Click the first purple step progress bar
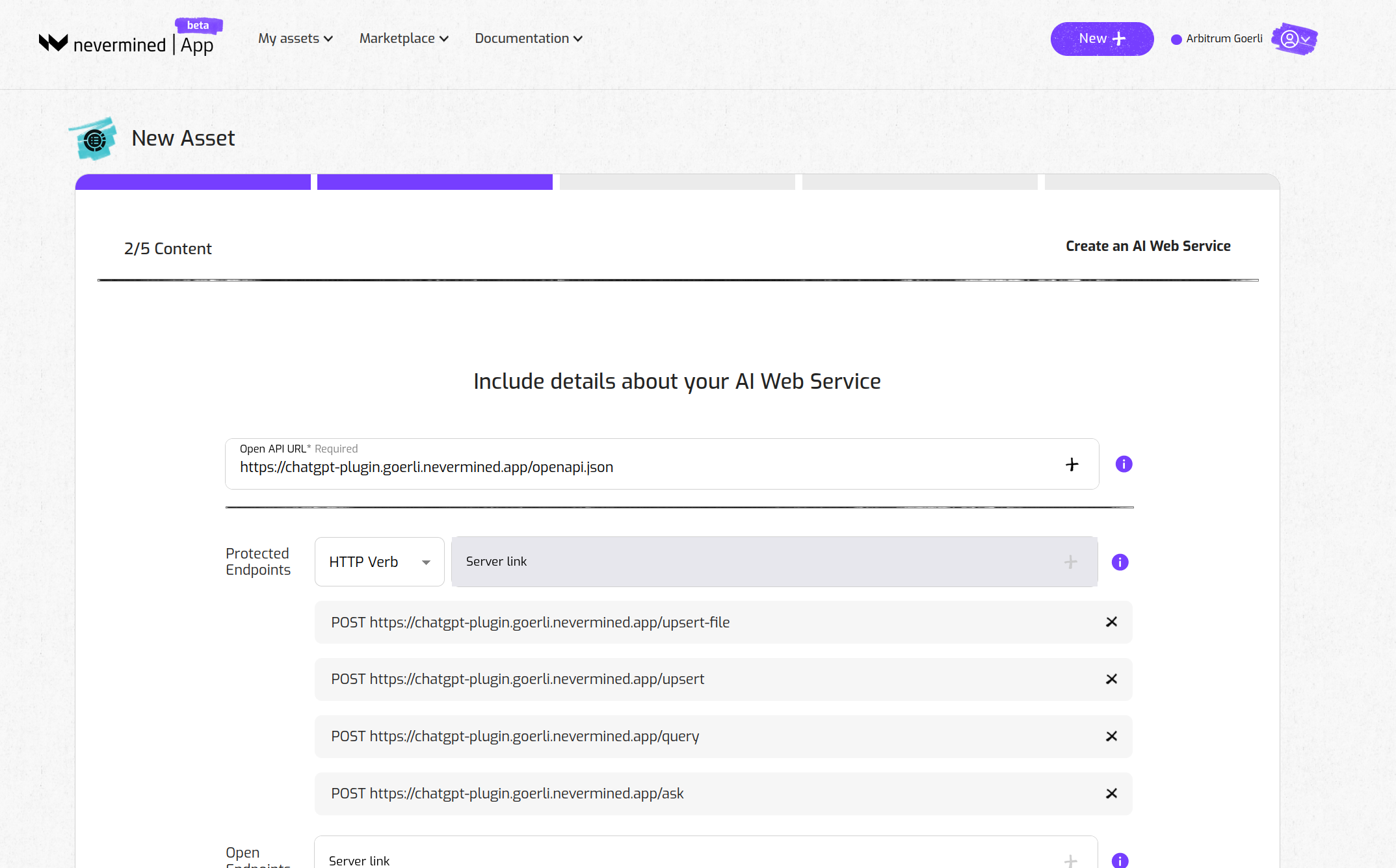The height and width of the screenshot is (868, 1396). click(x=192, y=181)
